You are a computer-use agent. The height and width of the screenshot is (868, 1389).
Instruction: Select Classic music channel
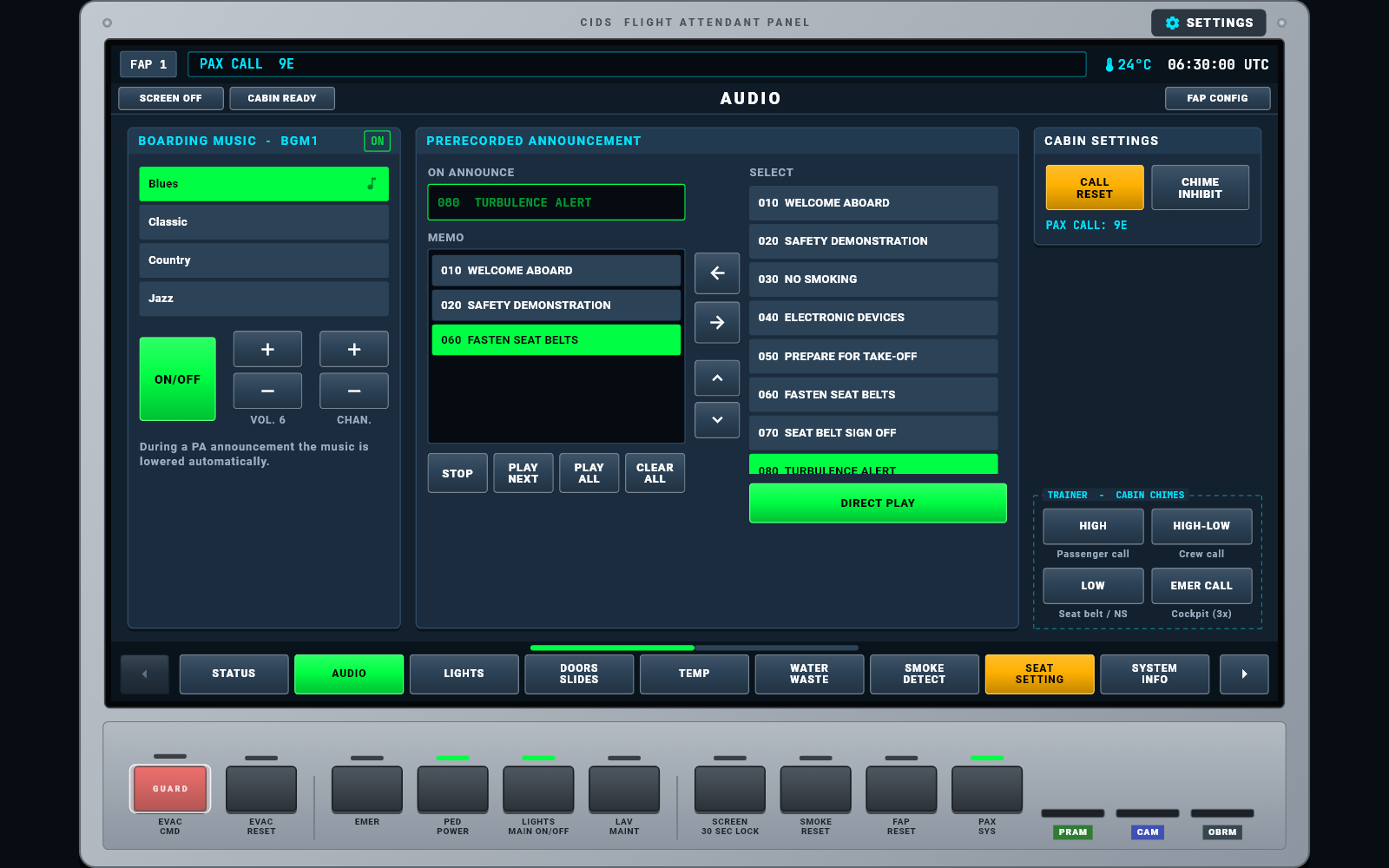click(x=264, y=222)
